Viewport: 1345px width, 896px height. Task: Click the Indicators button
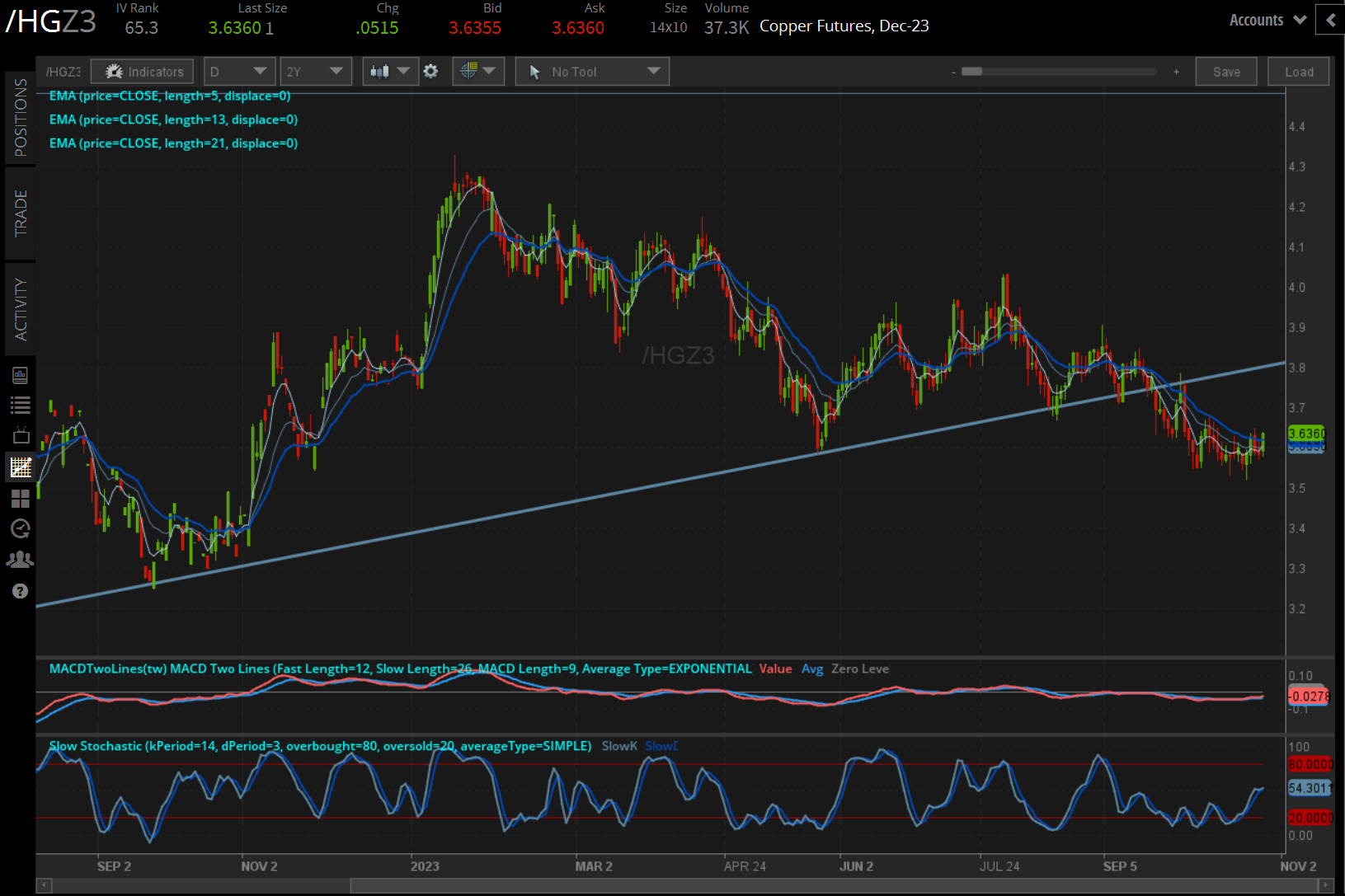tap(143, 72)
